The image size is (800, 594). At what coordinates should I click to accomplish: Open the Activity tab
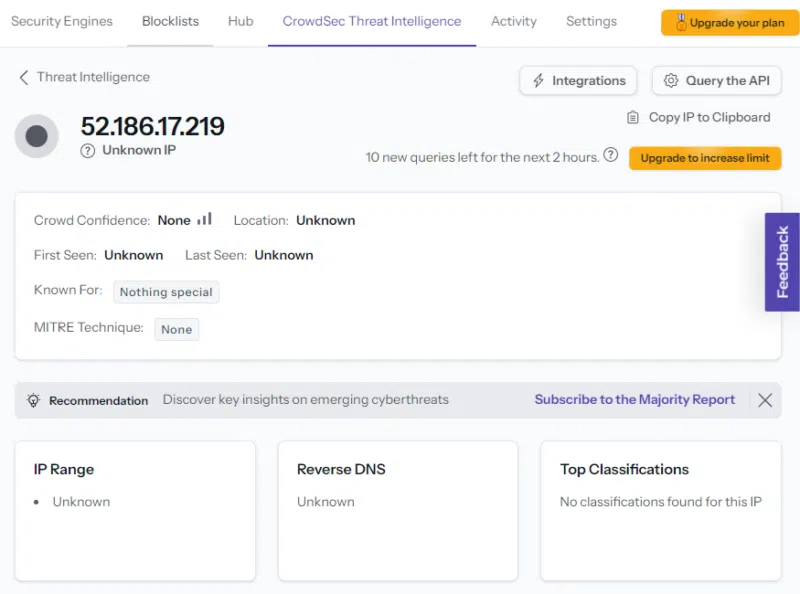click(514, 21)
